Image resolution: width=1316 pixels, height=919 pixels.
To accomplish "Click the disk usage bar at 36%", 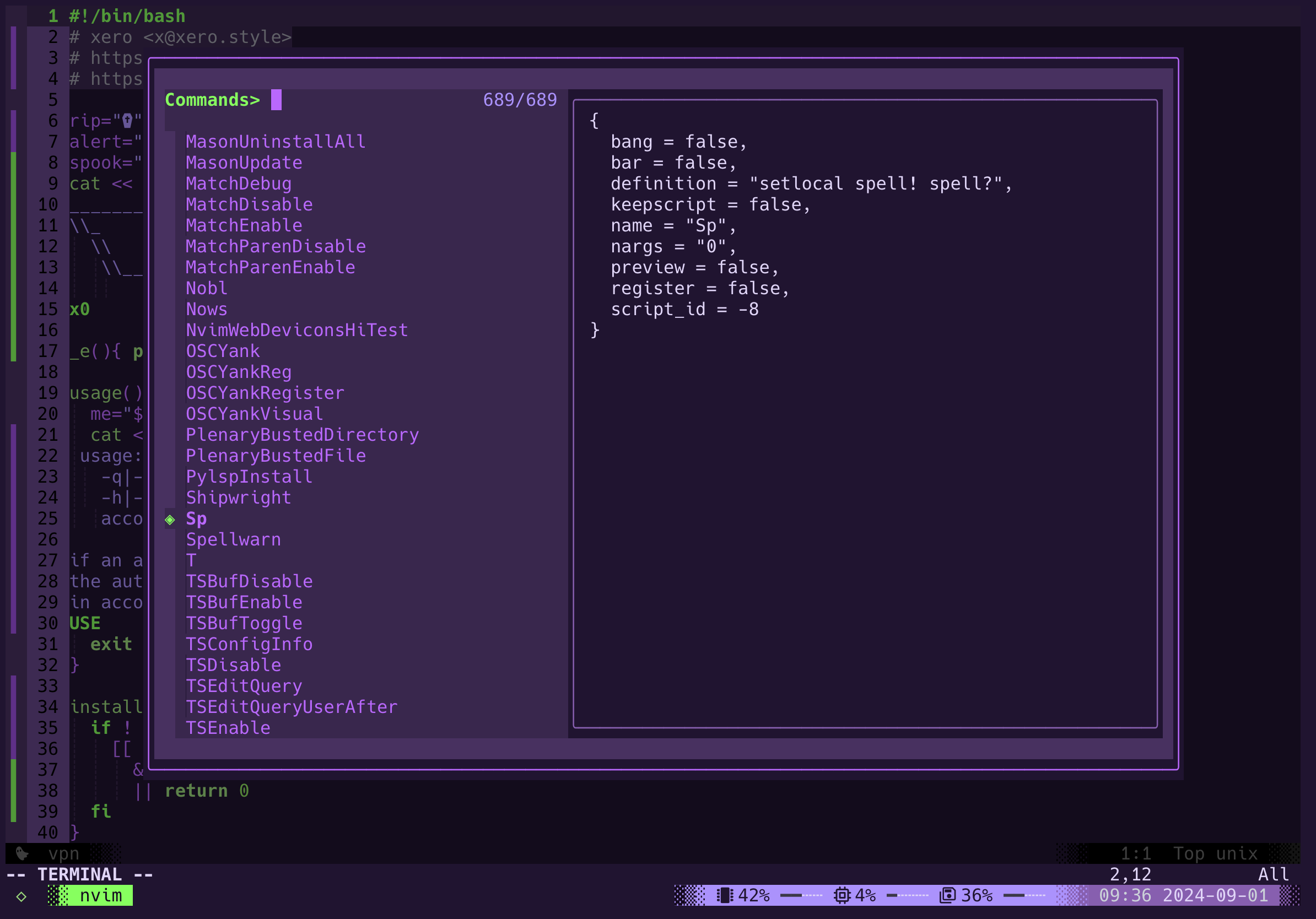I will (x=1024, y=895).
